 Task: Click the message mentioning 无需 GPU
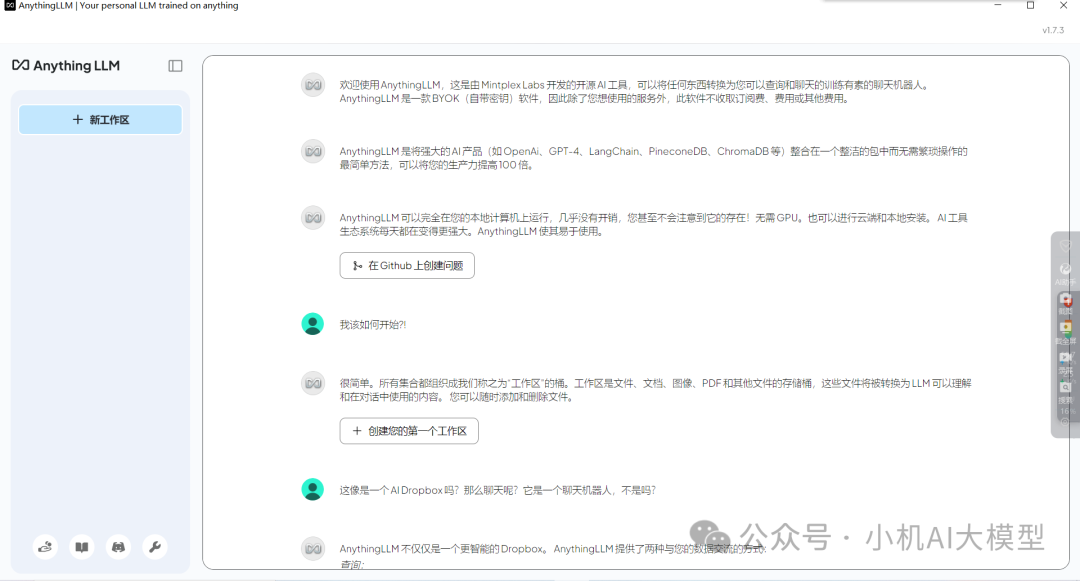tap(653, 224)
